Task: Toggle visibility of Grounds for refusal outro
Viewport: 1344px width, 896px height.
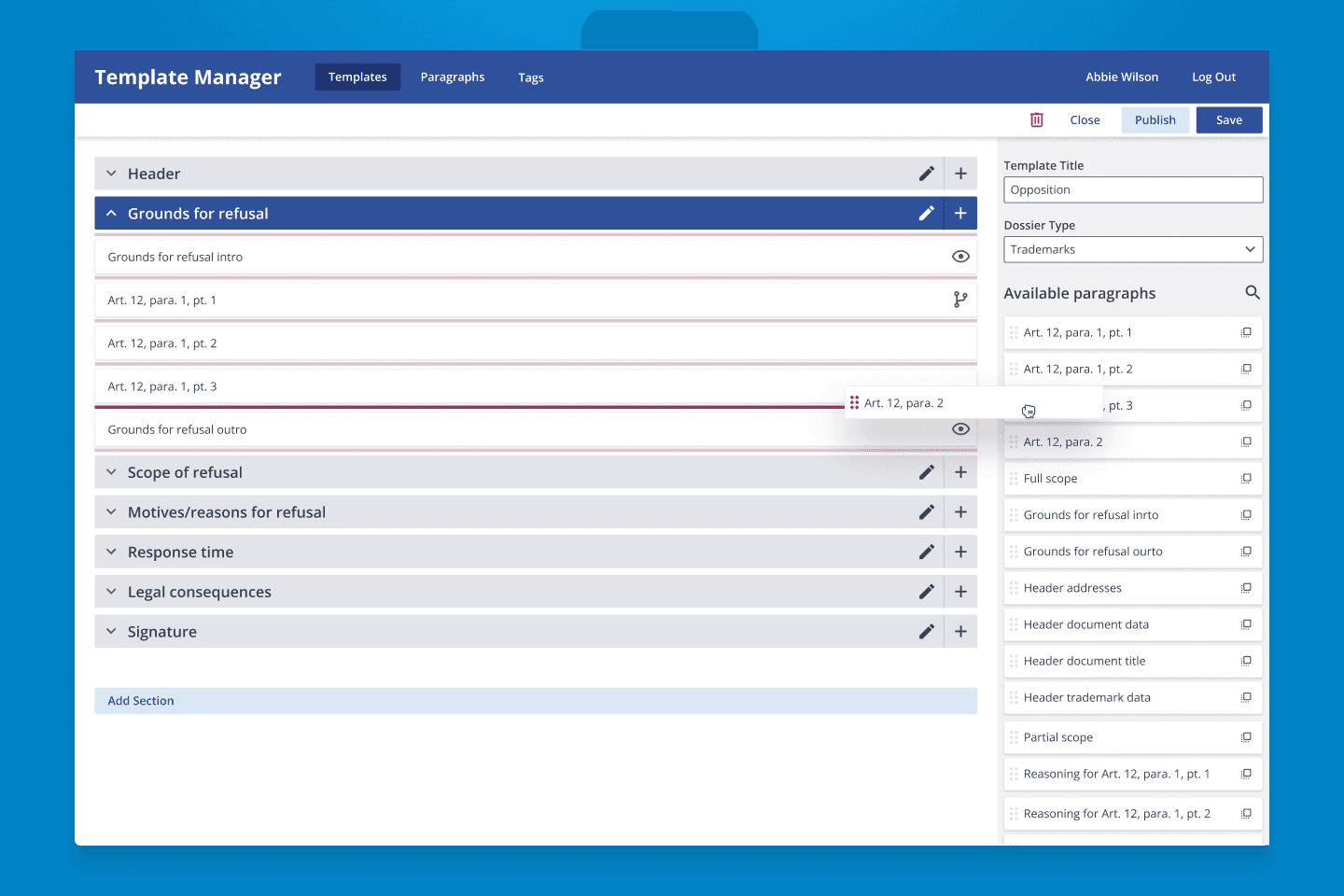Action: click(x=959, y=429)
